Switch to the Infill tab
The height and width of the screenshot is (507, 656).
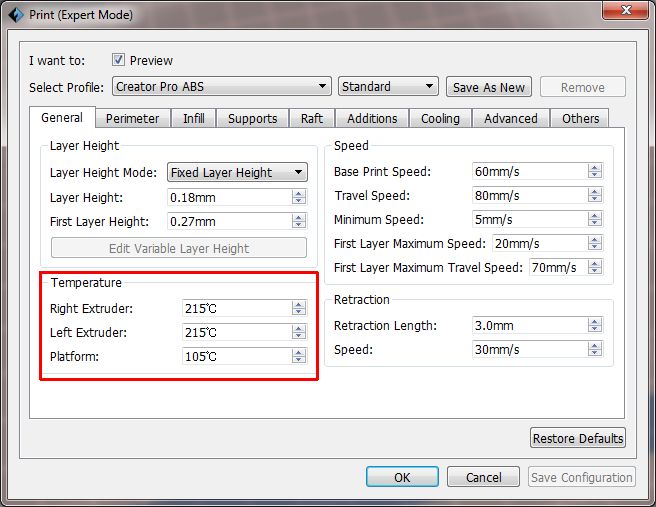193,118
